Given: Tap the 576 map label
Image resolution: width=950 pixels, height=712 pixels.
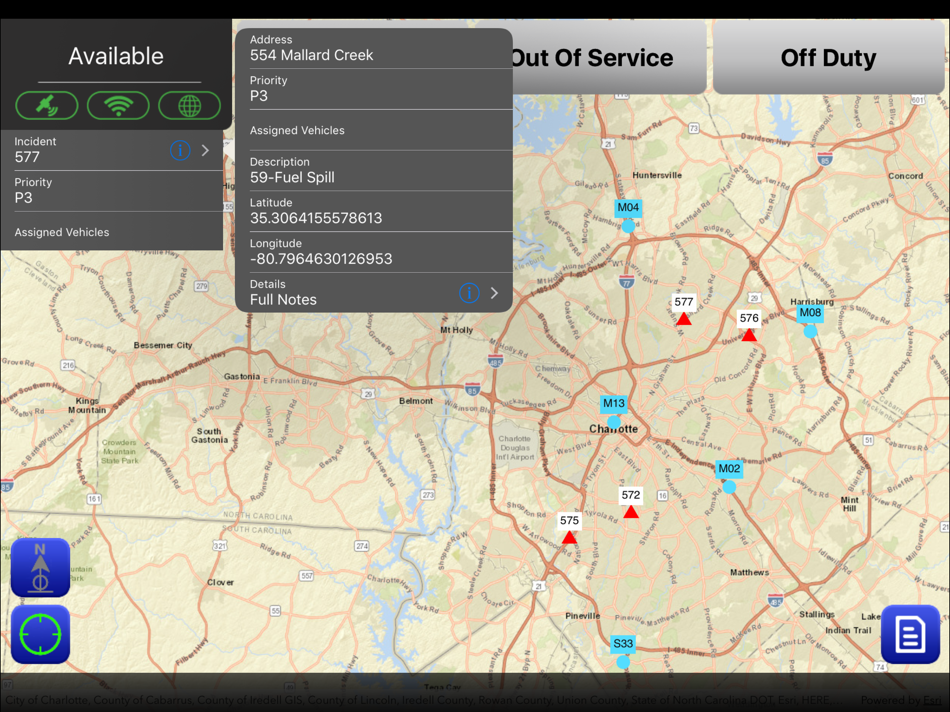Looking at the screenshot, I should coord(749,318).
